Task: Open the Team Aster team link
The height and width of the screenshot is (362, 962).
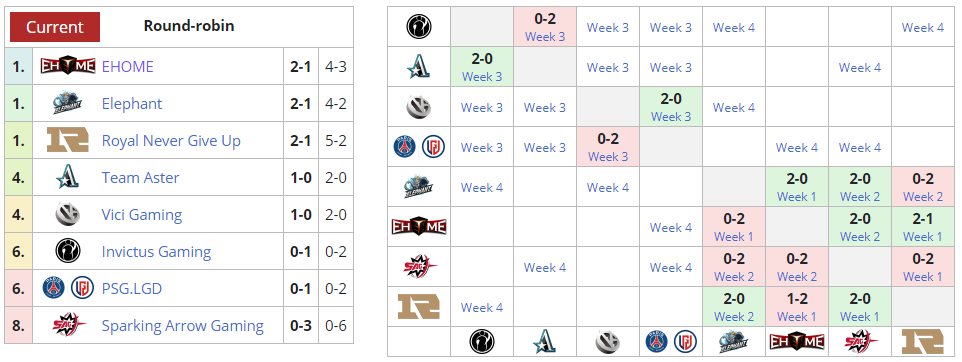Action: click(x=140, y=178)
